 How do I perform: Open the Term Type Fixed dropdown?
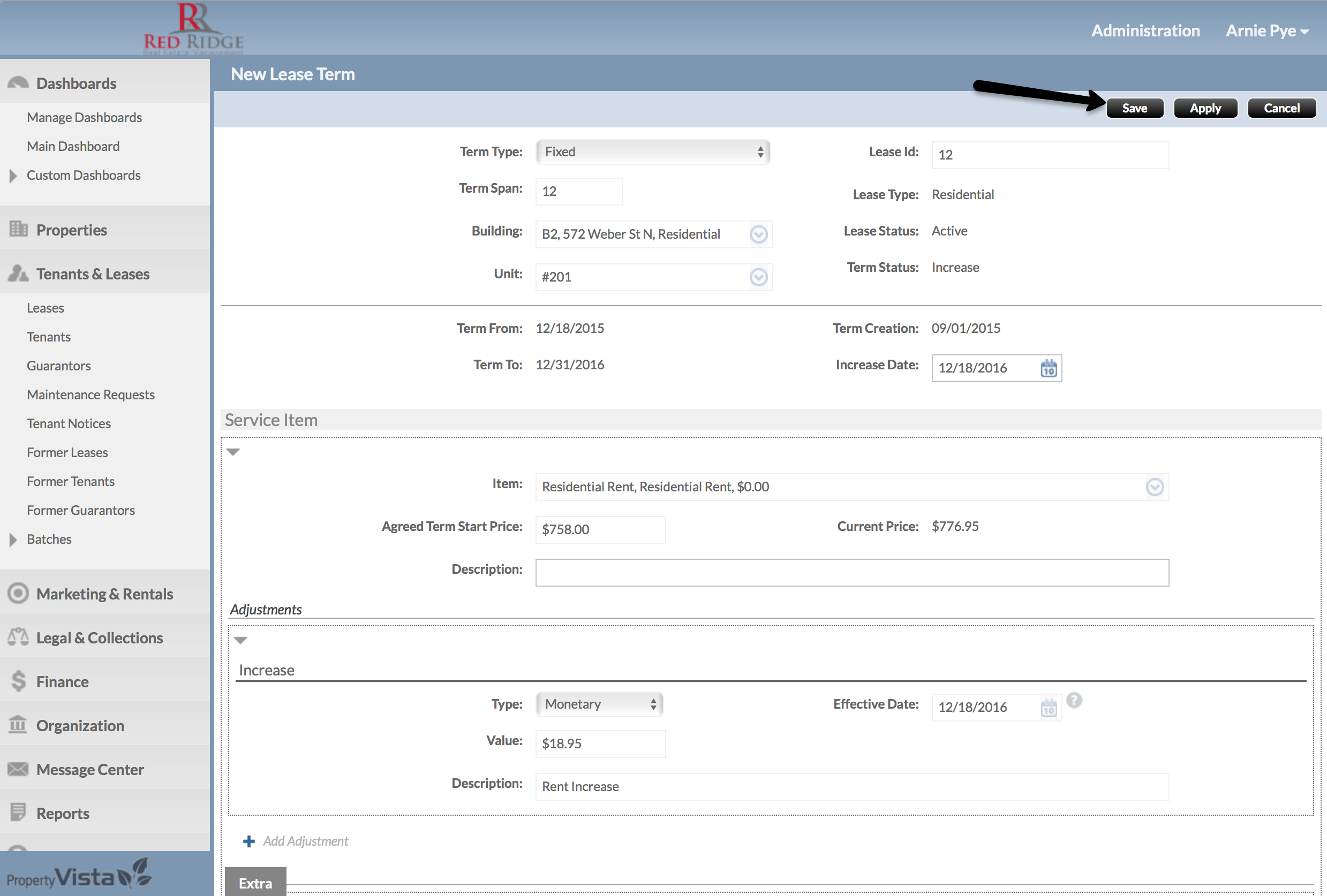[x=653, y=152]
